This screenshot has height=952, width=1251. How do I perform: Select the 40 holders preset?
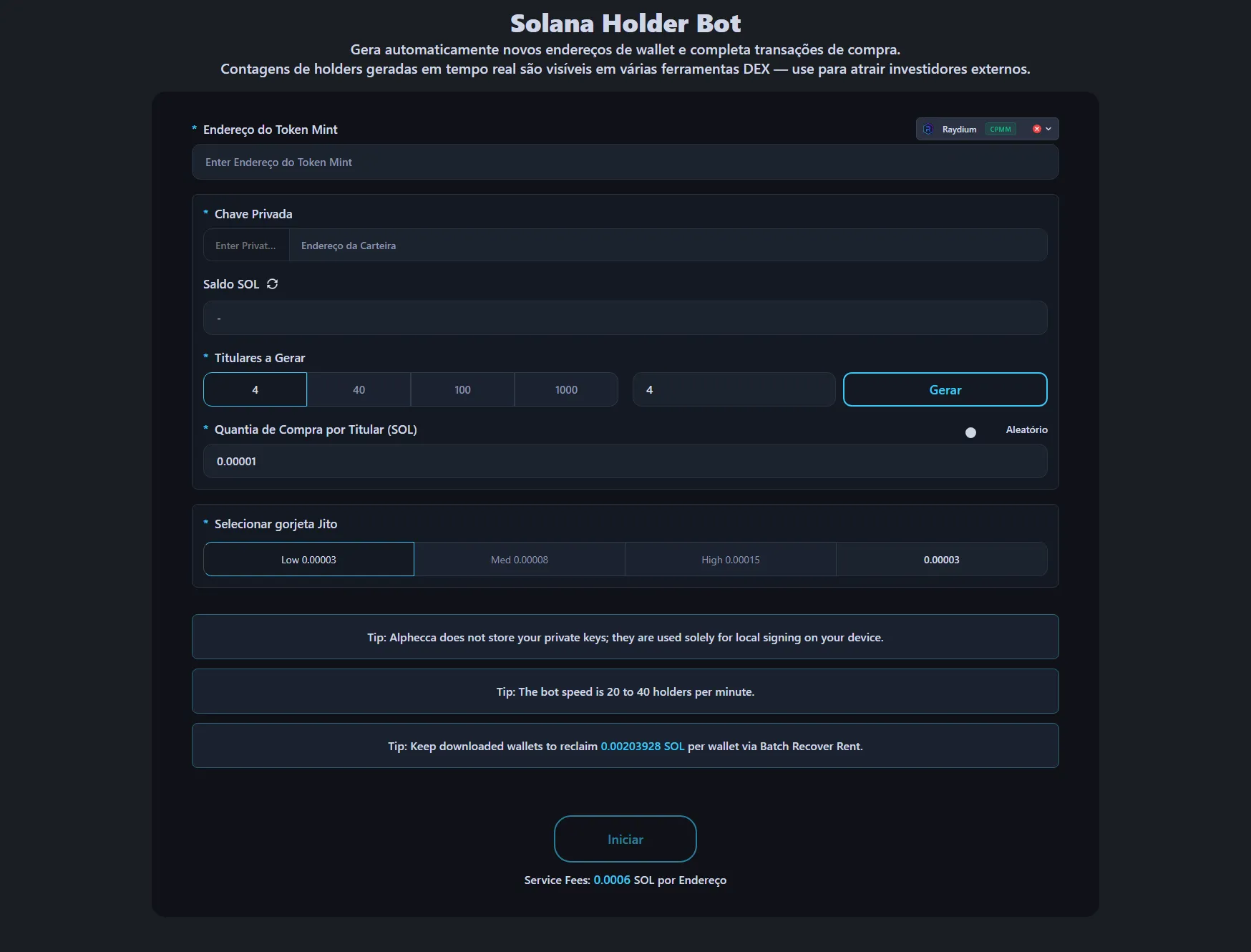[x=359, y=389]
